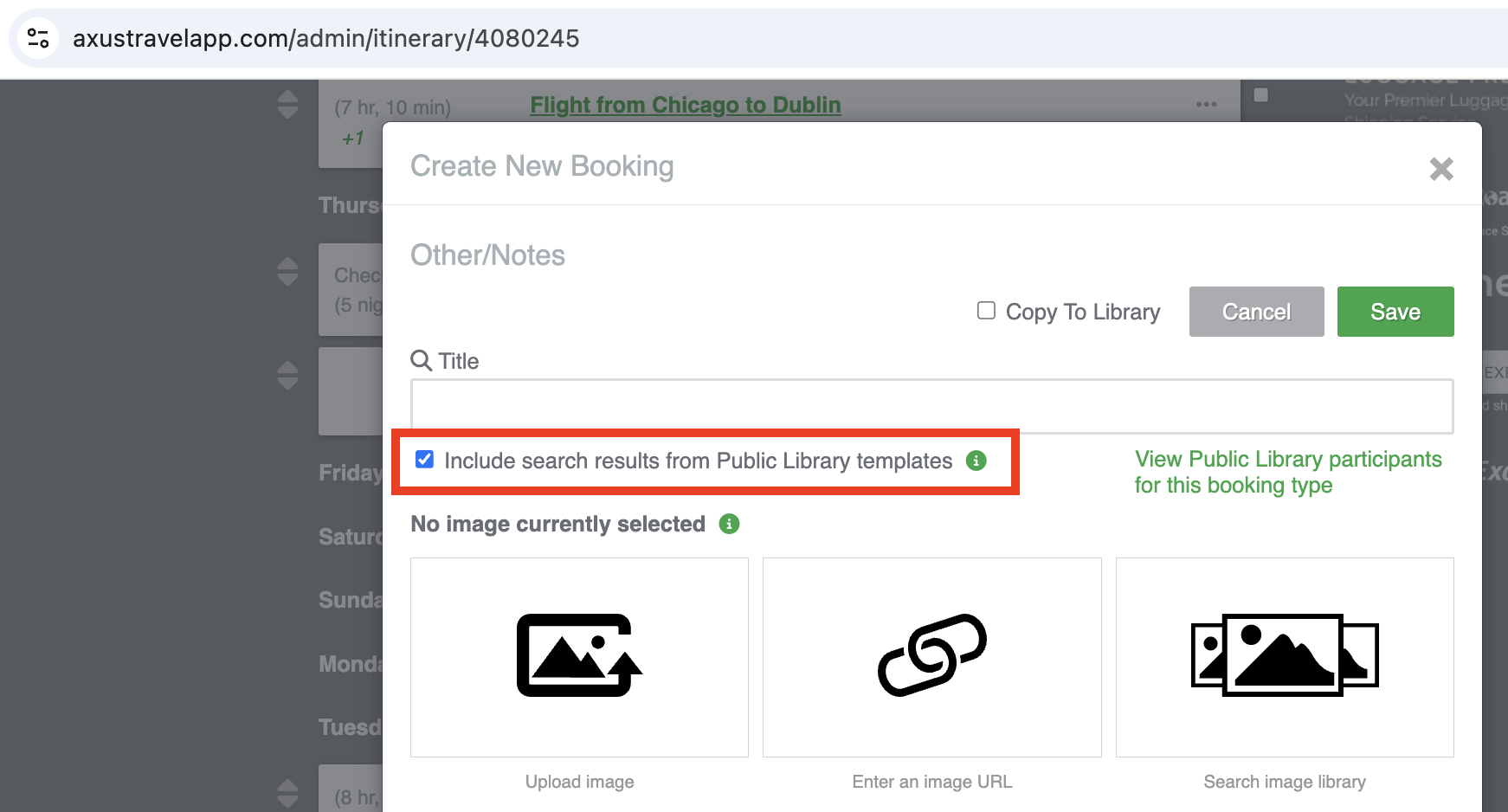
Task: Open site settings icon in address bar
Action: pyautogui.click(x=38, y=38)
